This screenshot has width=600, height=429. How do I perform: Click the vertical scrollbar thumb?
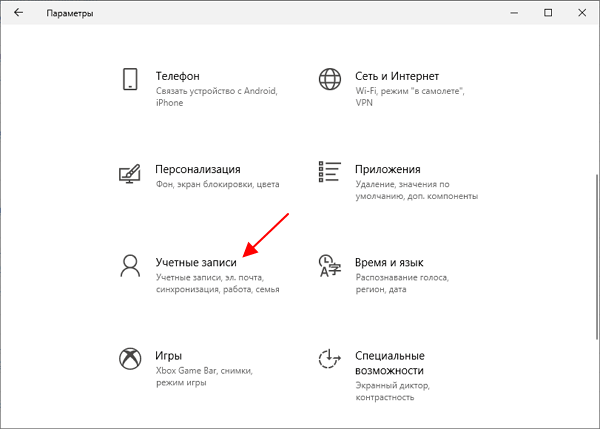[597, 256]
